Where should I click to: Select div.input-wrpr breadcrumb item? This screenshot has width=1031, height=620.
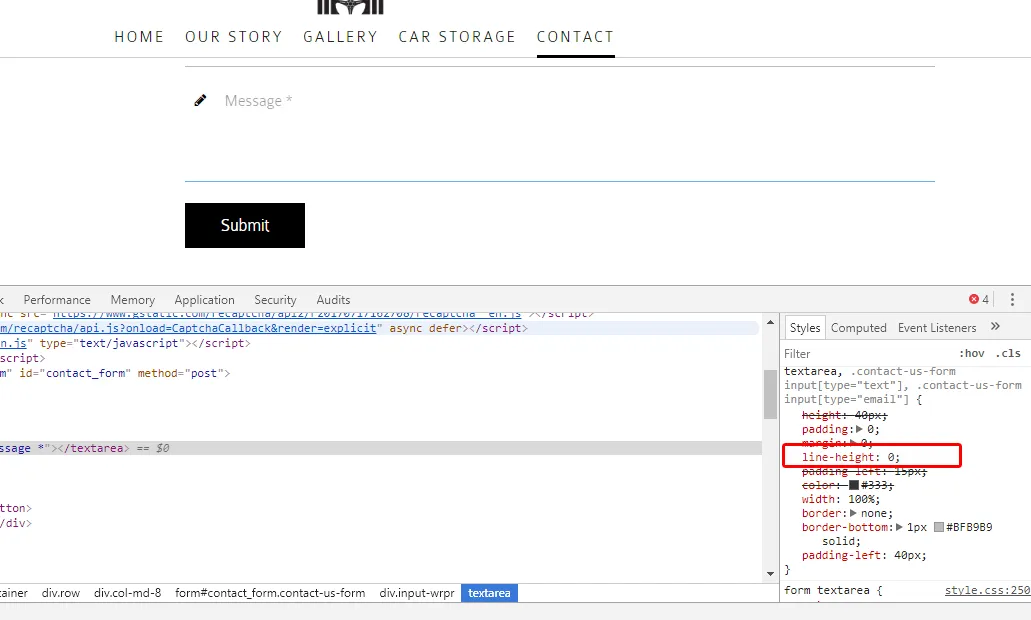coord(417,593)
